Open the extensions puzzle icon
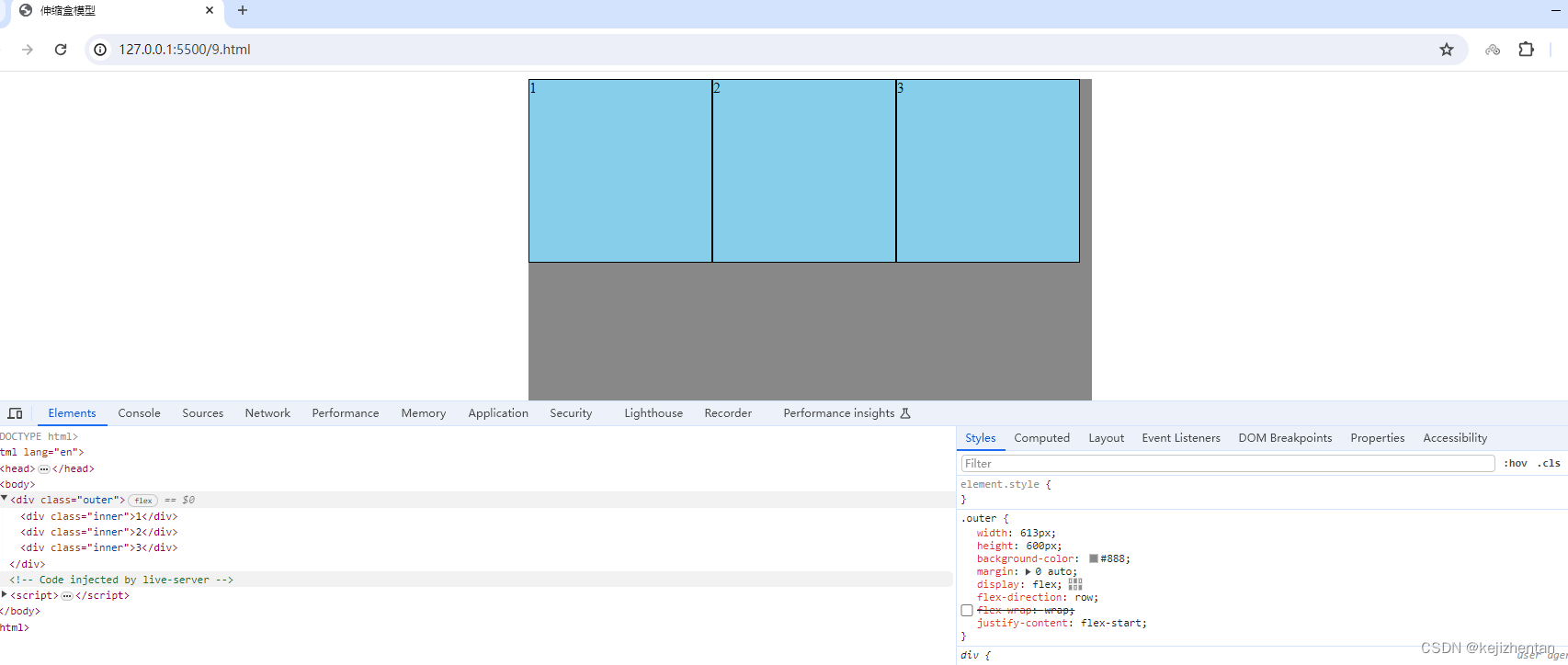 pyautogui.click(x=1527, y=50)
